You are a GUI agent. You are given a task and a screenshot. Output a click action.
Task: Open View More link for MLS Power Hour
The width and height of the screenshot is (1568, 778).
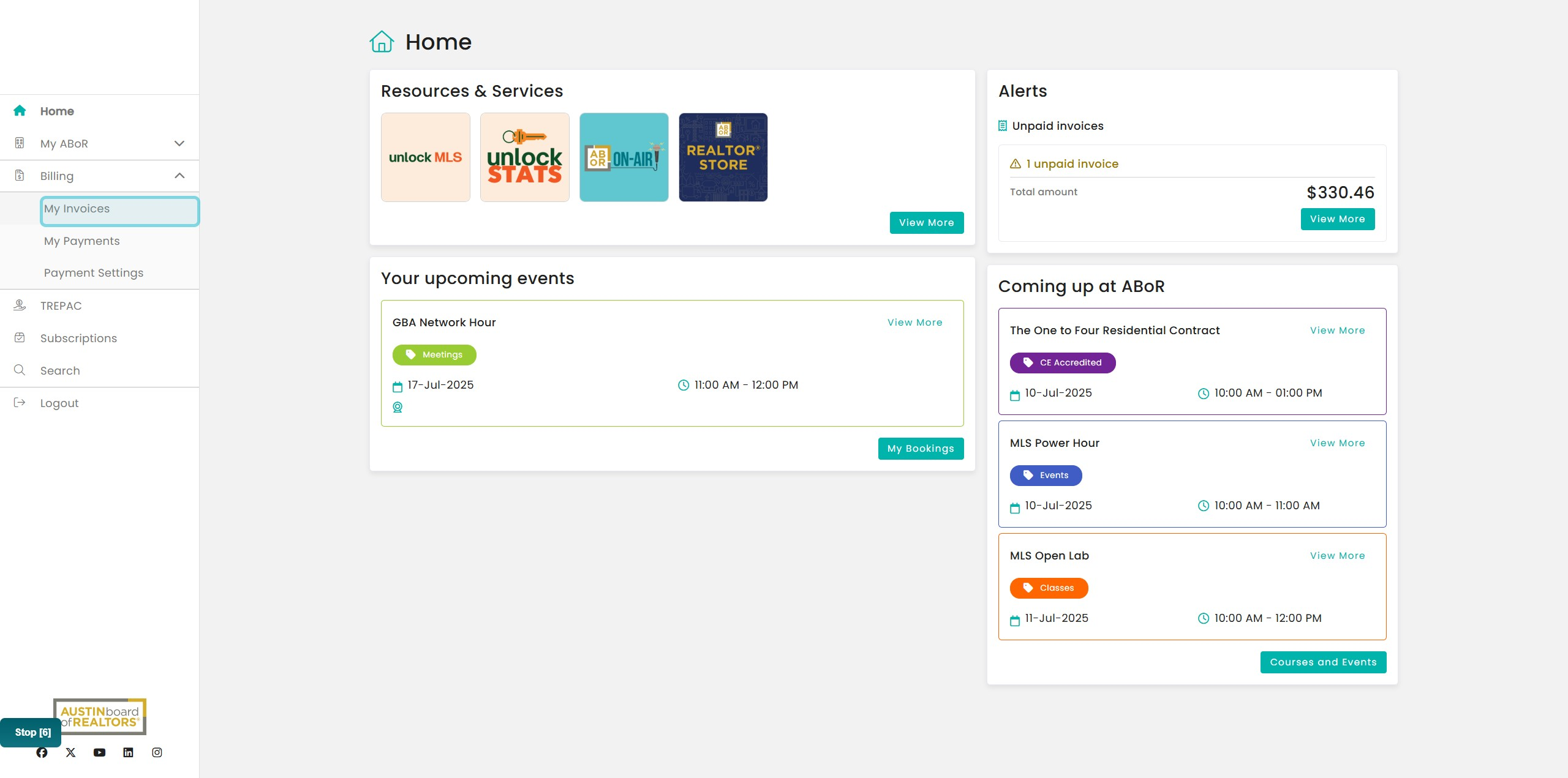click(1338, 443)
